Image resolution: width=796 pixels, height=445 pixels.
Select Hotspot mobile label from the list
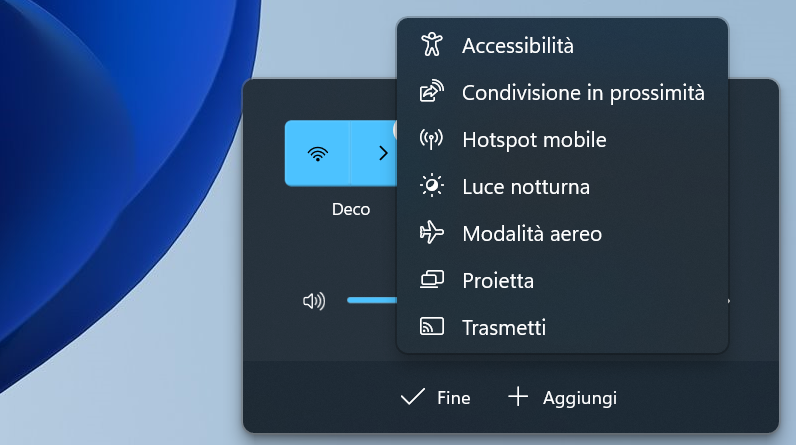(534, 139)
